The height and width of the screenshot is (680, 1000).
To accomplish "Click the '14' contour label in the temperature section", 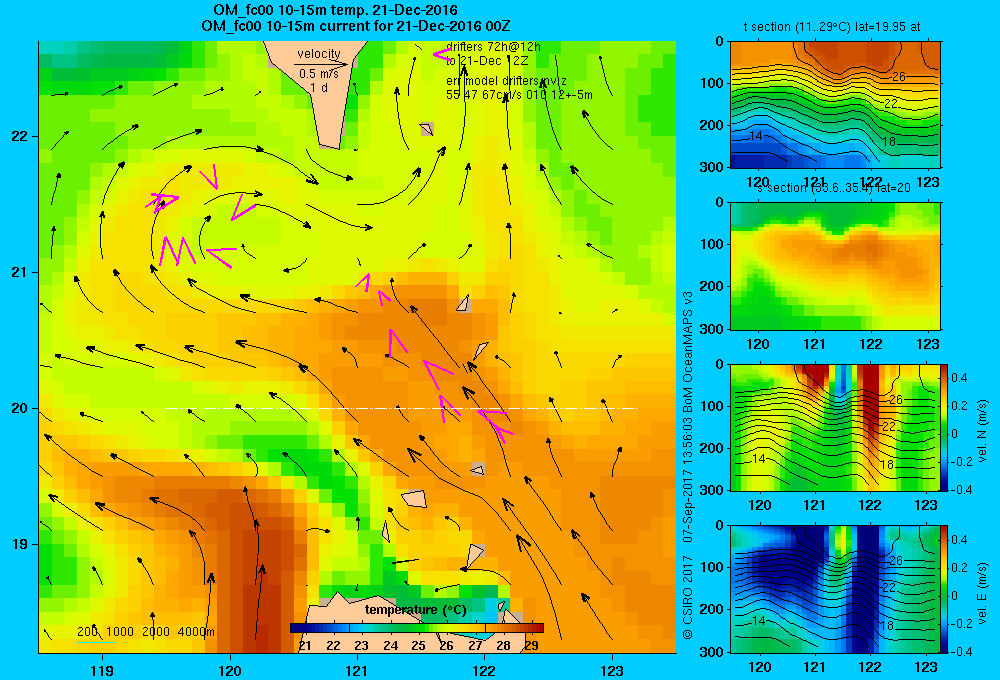I will click(756, 136).
